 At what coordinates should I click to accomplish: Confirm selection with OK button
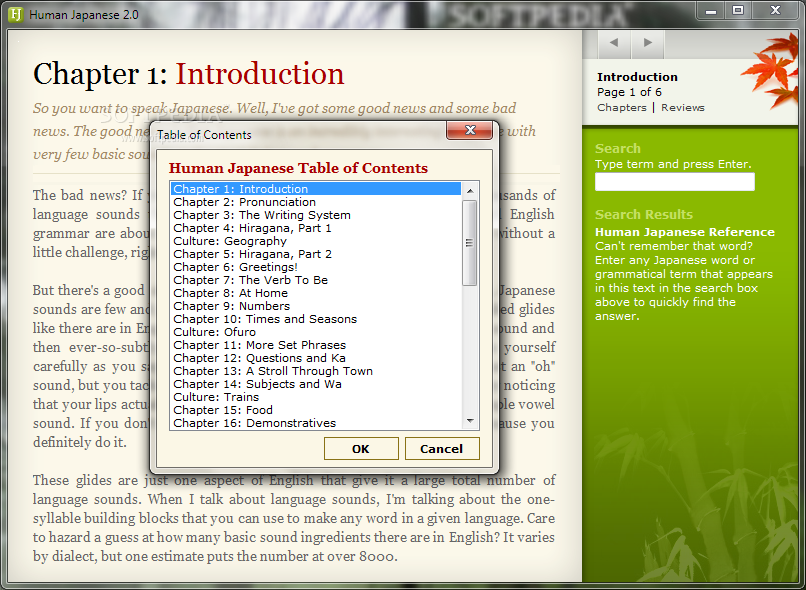tap(361, 449)
